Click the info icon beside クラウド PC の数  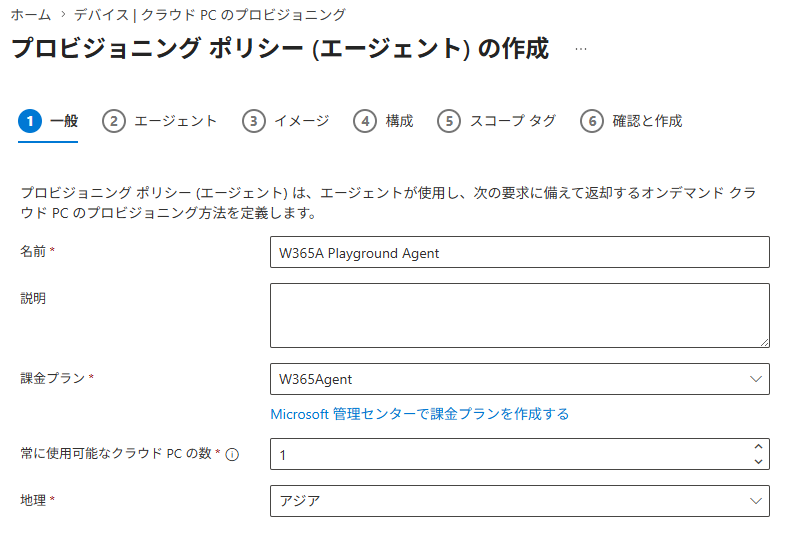pos(232,454)
